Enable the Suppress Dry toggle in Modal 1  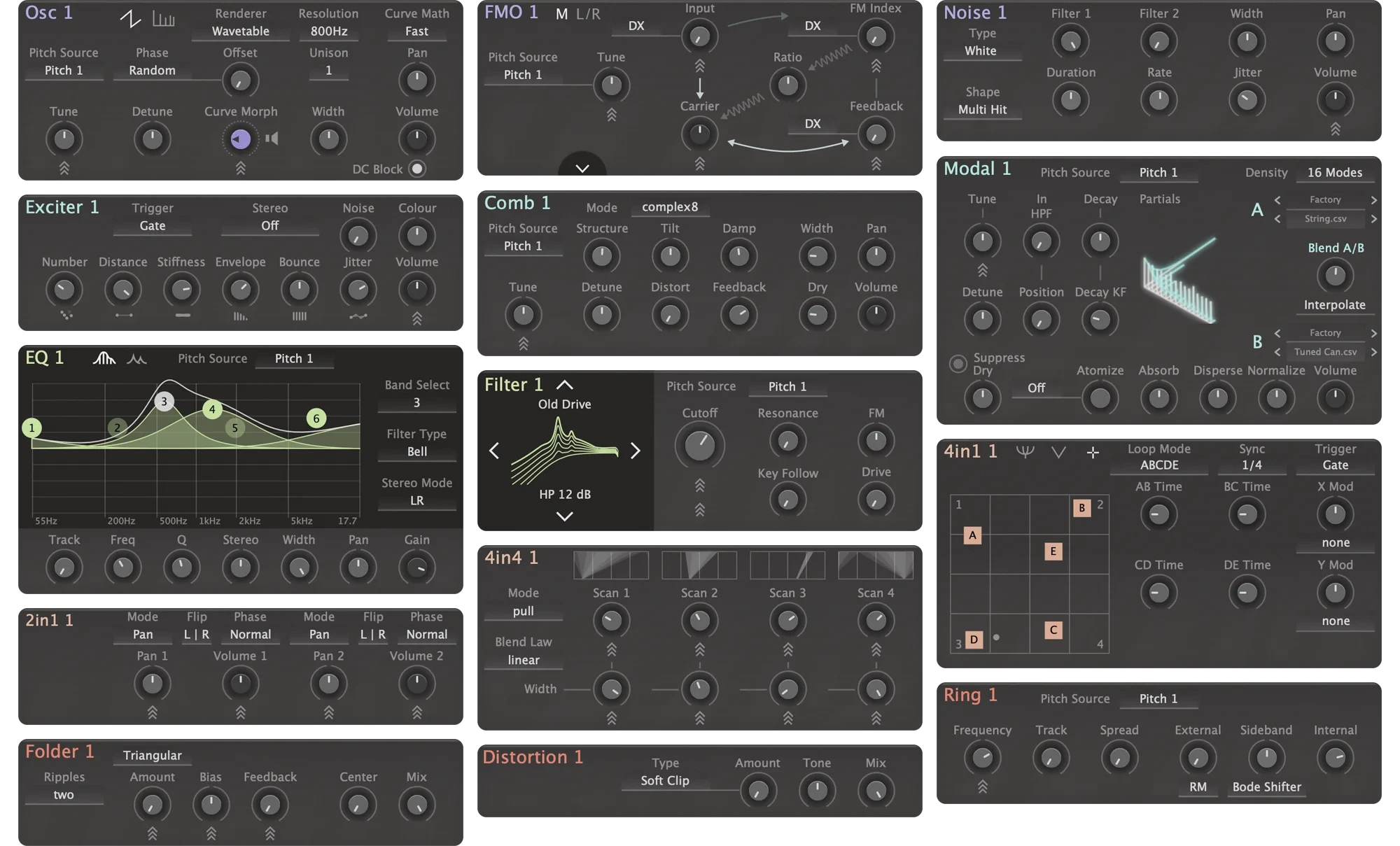tap(958, 363)
